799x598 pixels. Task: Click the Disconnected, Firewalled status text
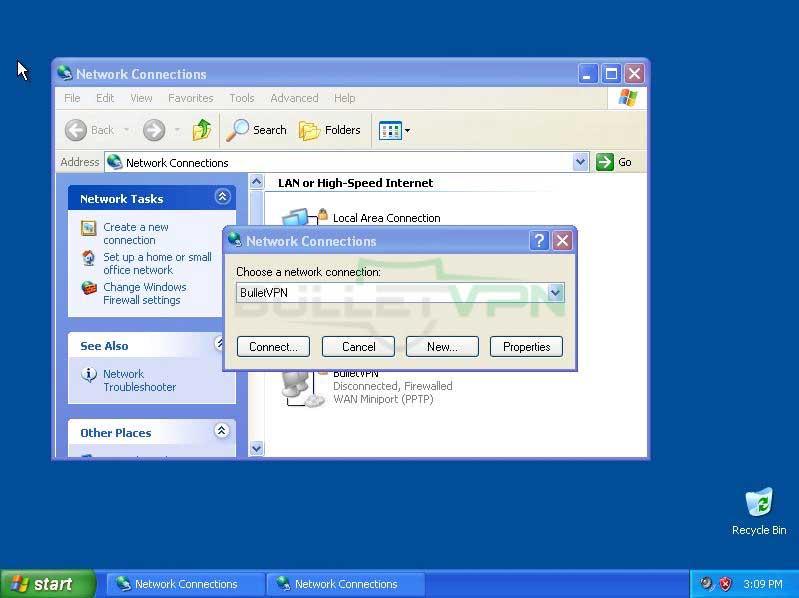click(x=392, y=386)
